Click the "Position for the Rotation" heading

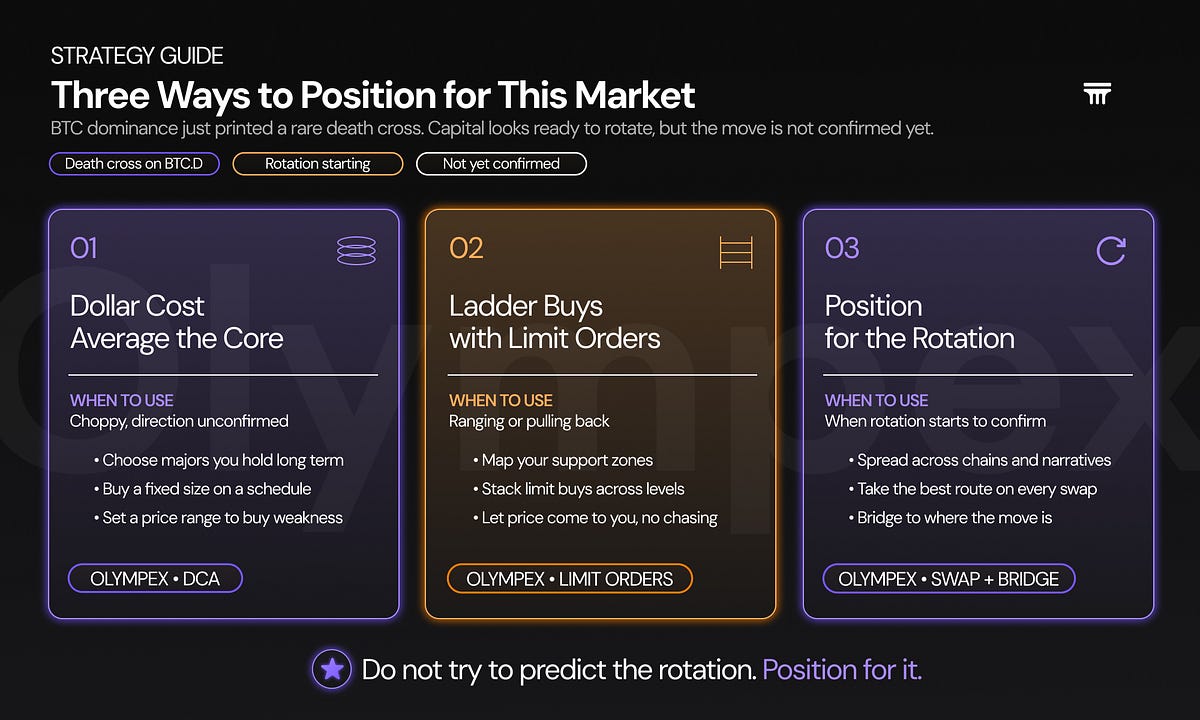point(920,322)
